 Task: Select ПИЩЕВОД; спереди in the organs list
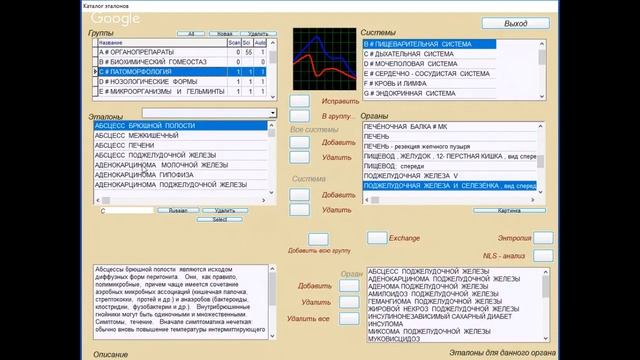click(x=449, y=166)
